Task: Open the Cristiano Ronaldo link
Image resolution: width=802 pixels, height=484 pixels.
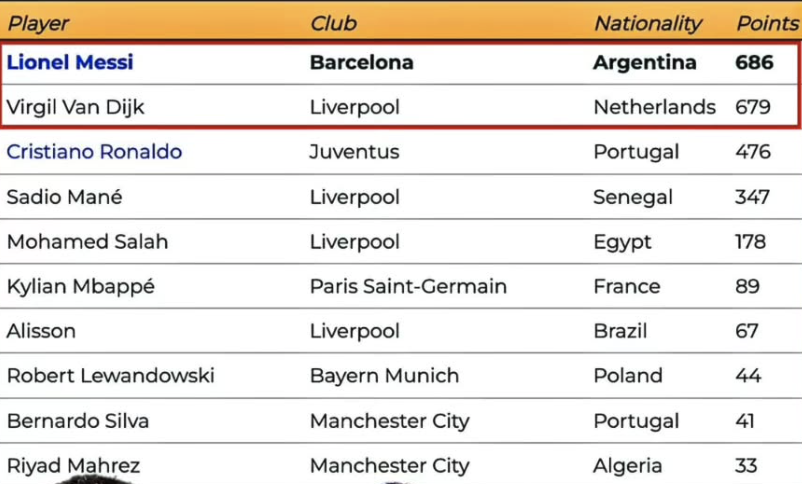Action: pos(94,152)
